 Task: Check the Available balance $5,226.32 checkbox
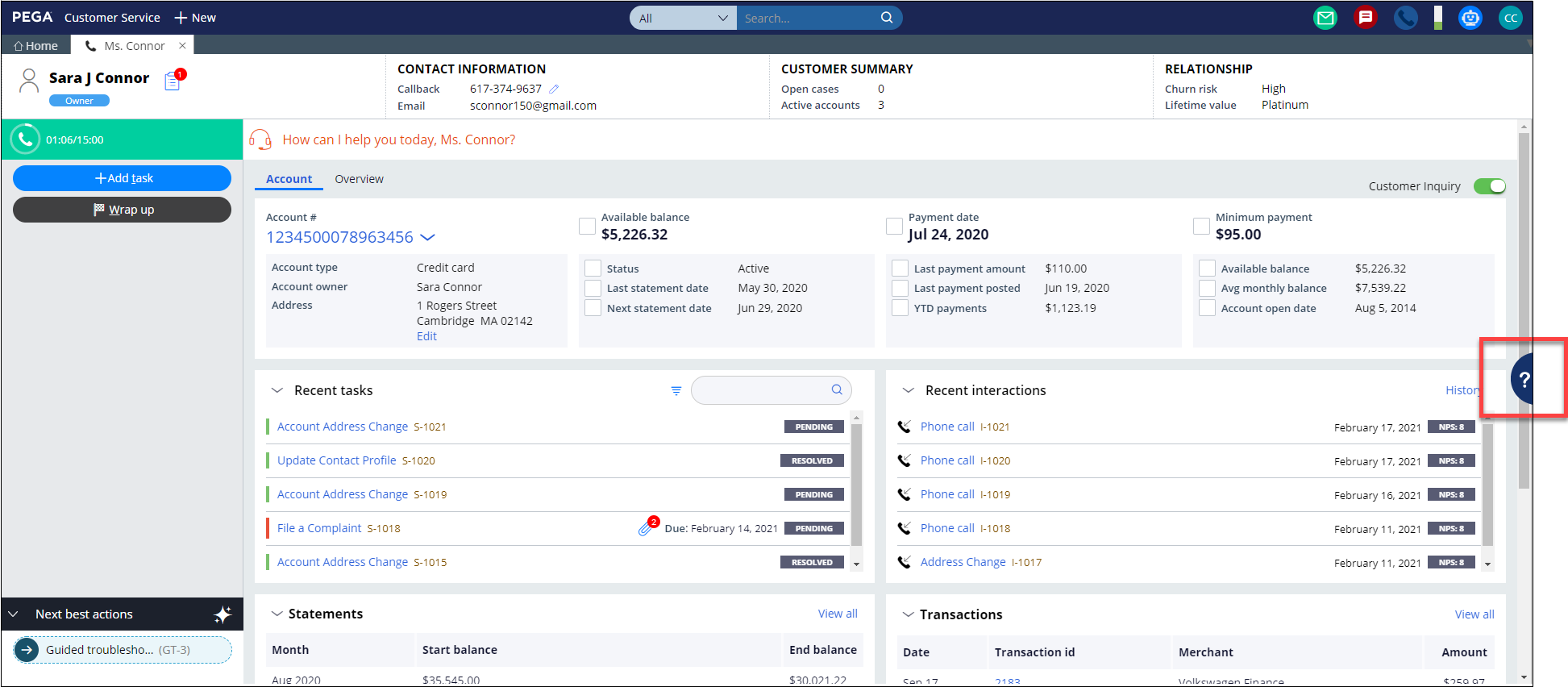[587, 227]
